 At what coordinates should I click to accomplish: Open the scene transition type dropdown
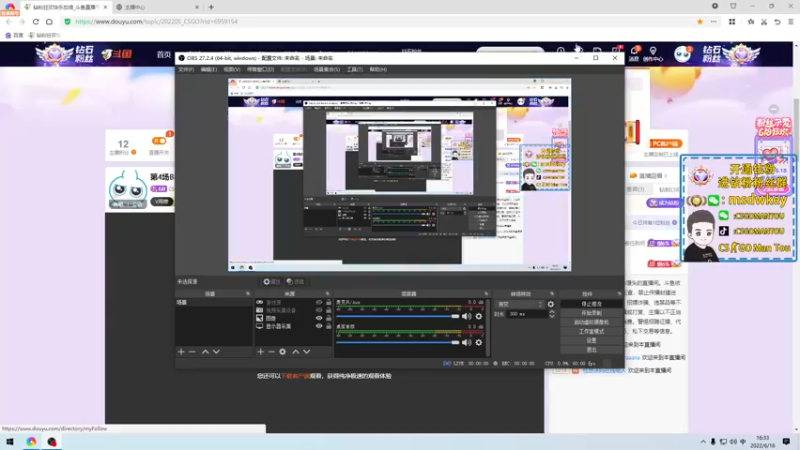[519, 304]
